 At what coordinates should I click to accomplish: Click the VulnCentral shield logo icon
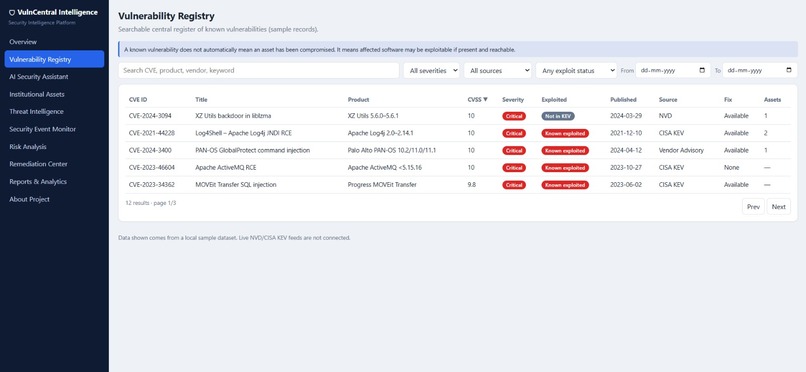12,12
